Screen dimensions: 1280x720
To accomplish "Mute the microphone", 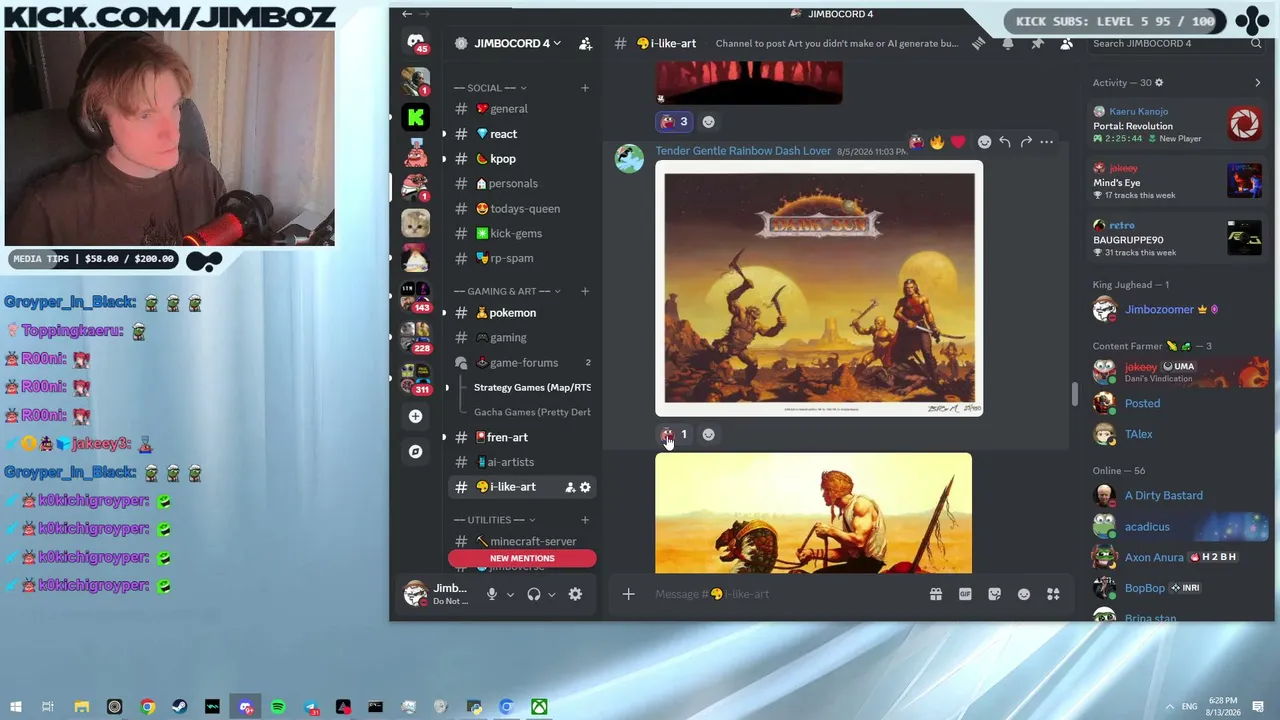I will 491,594.
